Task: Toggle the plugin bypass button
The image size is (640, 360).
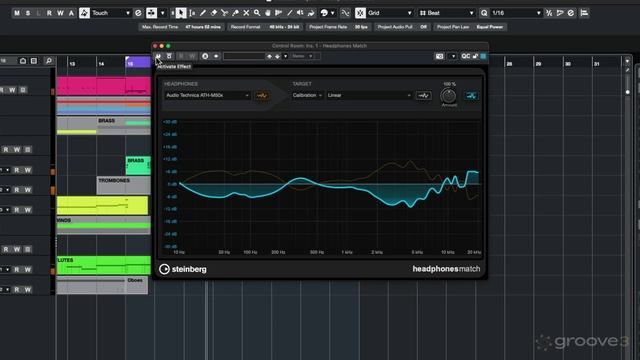Action: click(x=169, y=56)
